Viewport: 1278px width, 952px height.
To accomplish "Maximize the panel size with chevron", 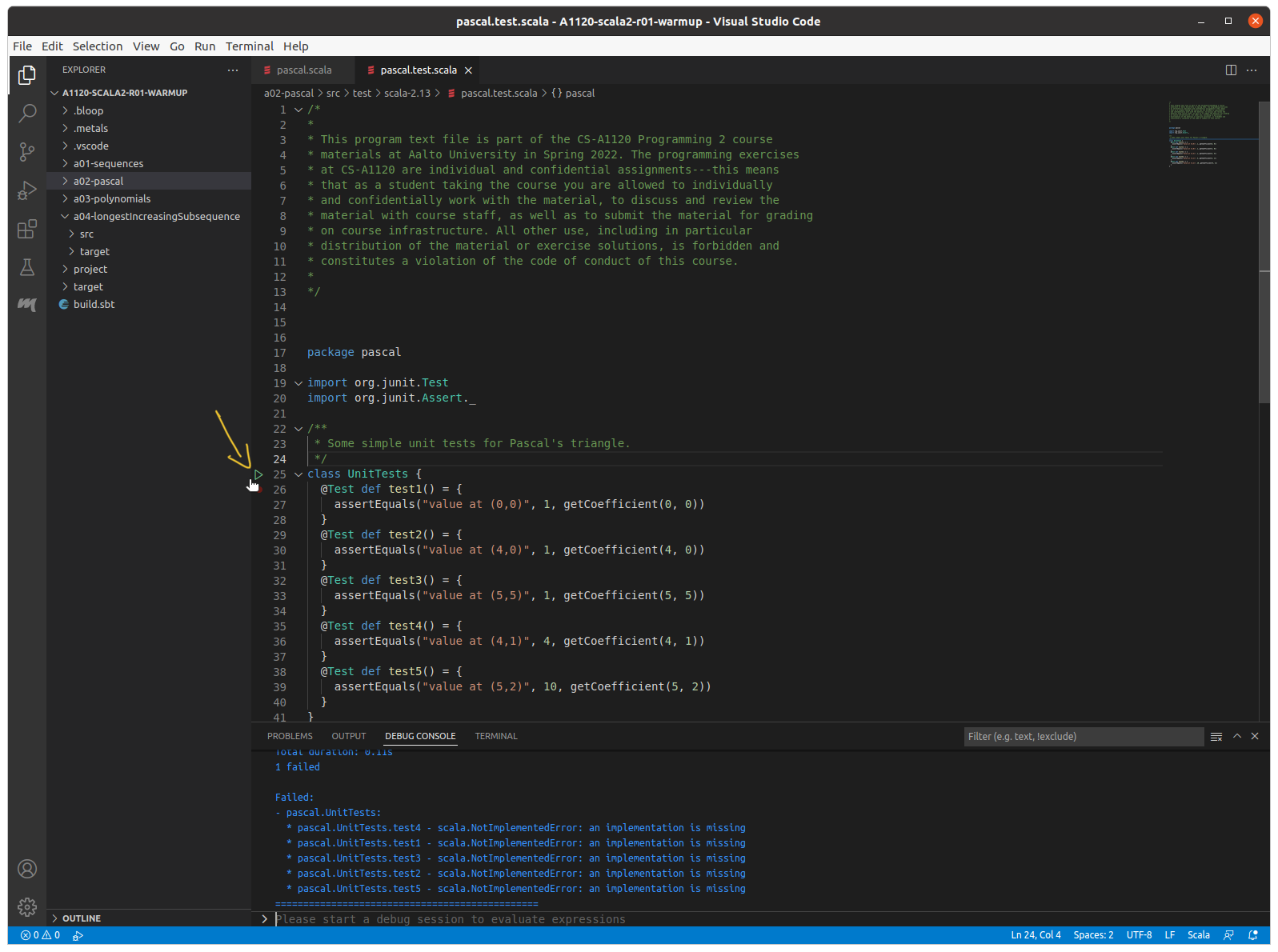I will 1236,736.
